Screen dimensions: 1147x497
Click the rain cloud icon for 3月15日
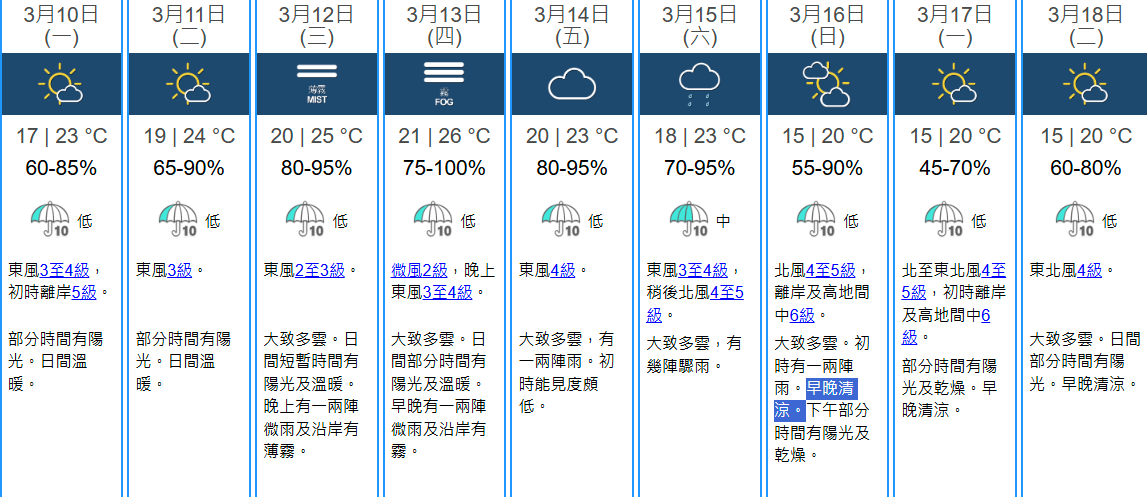[699, 84]
